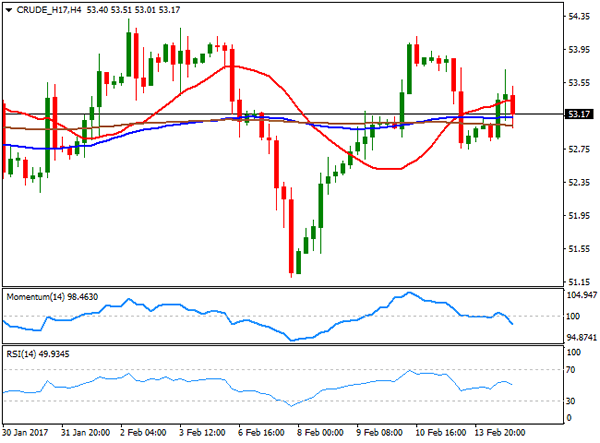Select time axis label 30 Jan 2017
The width and height of the screenshot is (600, 443).
[x=25, y=433]
